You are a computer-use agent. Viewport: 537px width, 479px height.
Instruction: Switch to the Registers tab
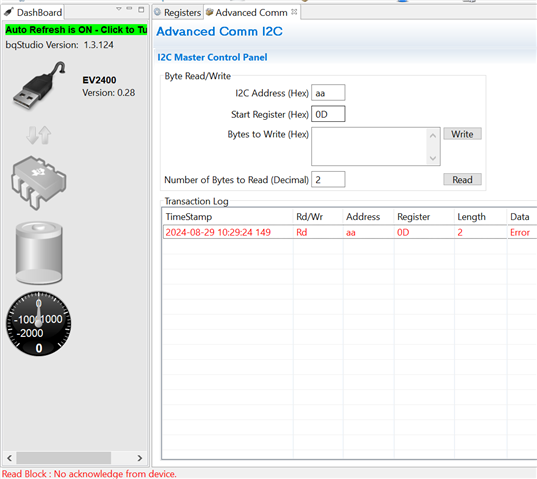(x=178, y=13)
